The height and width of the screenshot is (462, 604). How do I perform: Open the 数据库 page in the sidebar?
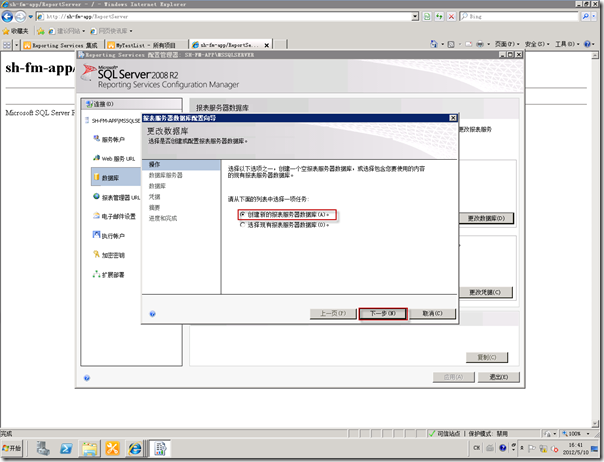coord(116,177)
